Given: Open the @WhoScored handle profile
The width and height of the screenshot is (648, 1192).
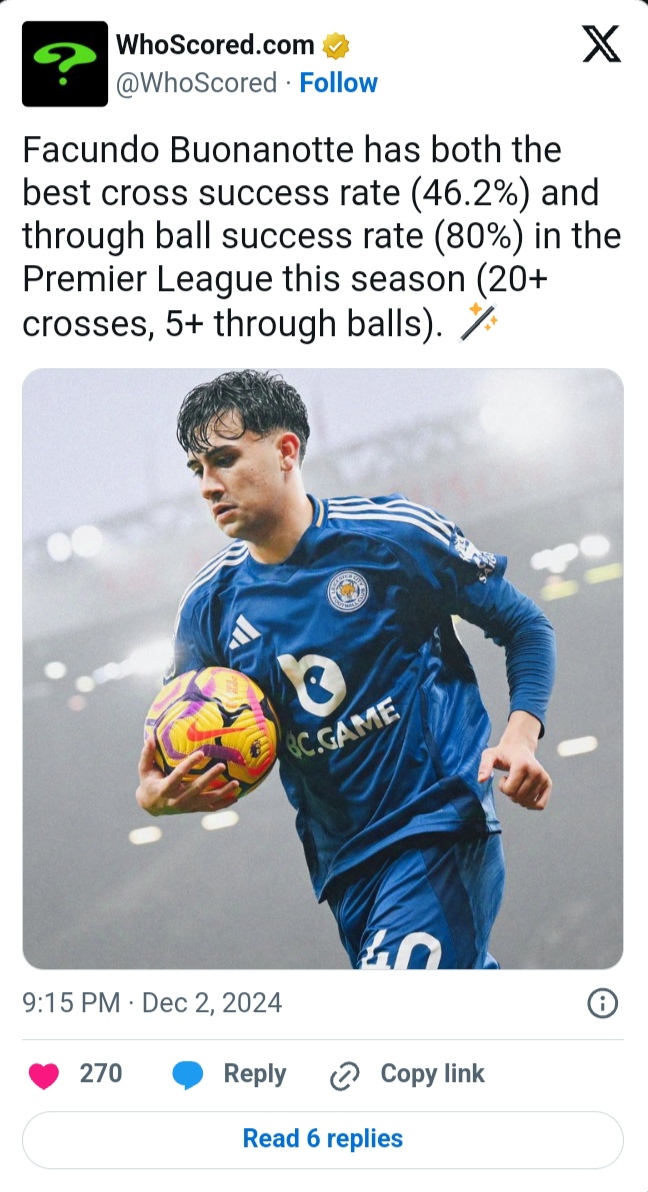Looking at the screenshot, I should point(196,82).
